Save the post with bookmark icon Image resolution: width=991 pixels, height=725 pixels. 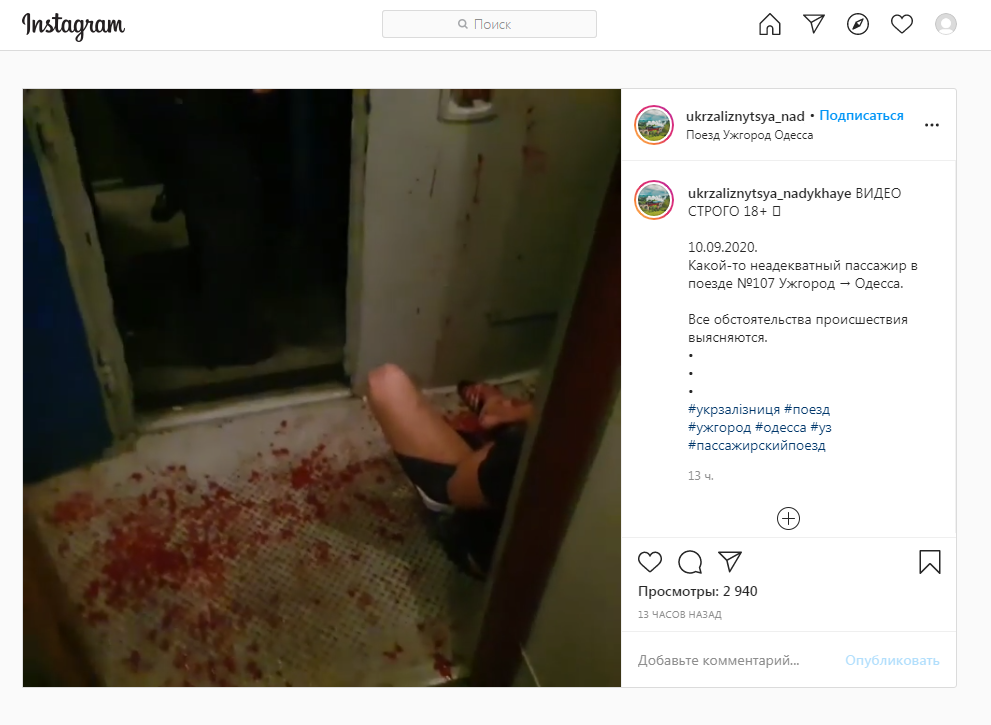coord(930,562)
